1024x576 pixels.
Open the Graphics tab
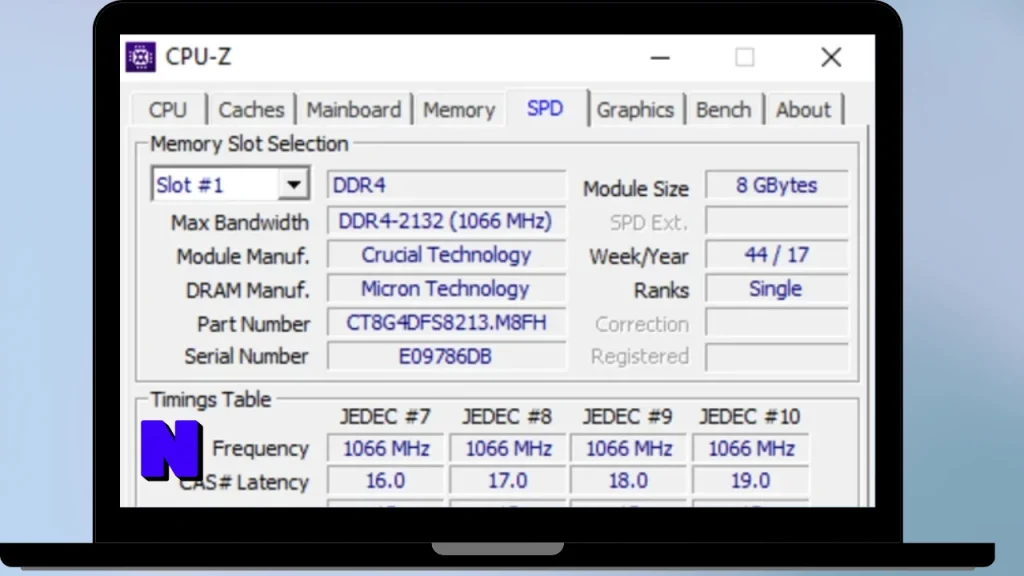coord(635,110)
